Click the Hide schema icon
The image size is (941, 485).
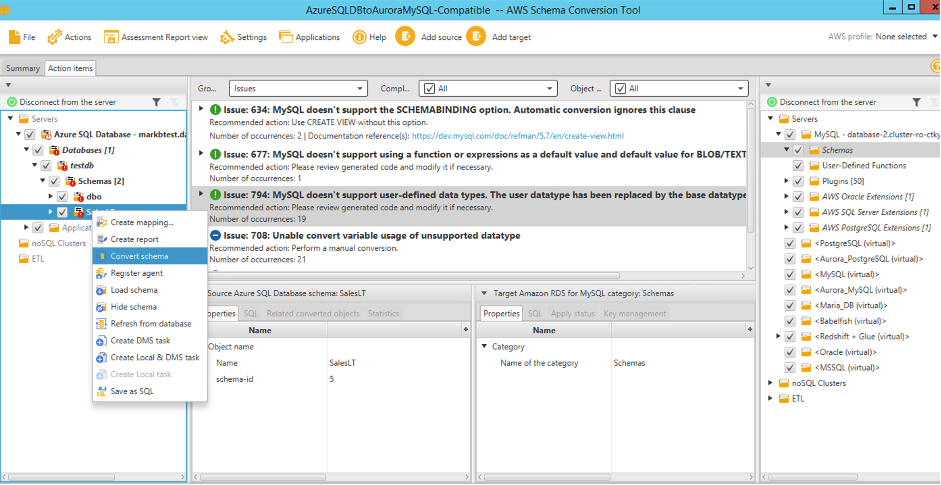coord(101,307)
